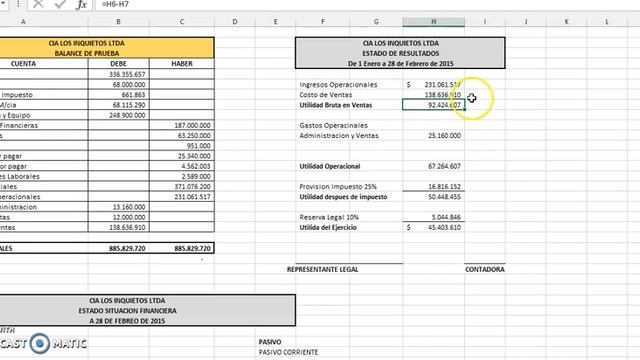Select column B header

pyautogui.click(x=118, y=22)
